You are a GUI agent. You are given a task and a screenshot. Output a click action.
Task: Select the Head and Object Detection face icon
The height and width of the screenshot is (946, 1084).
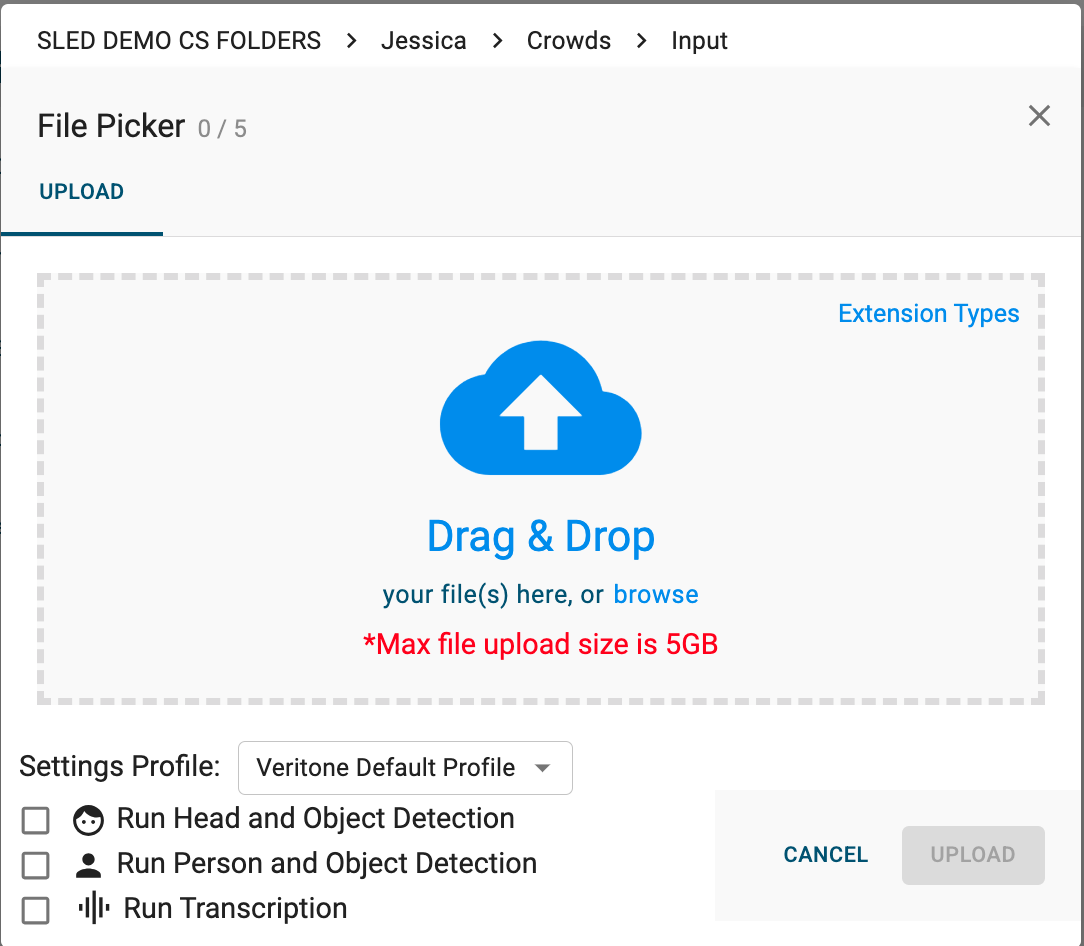pyautogui.click(x=88, y=819)
